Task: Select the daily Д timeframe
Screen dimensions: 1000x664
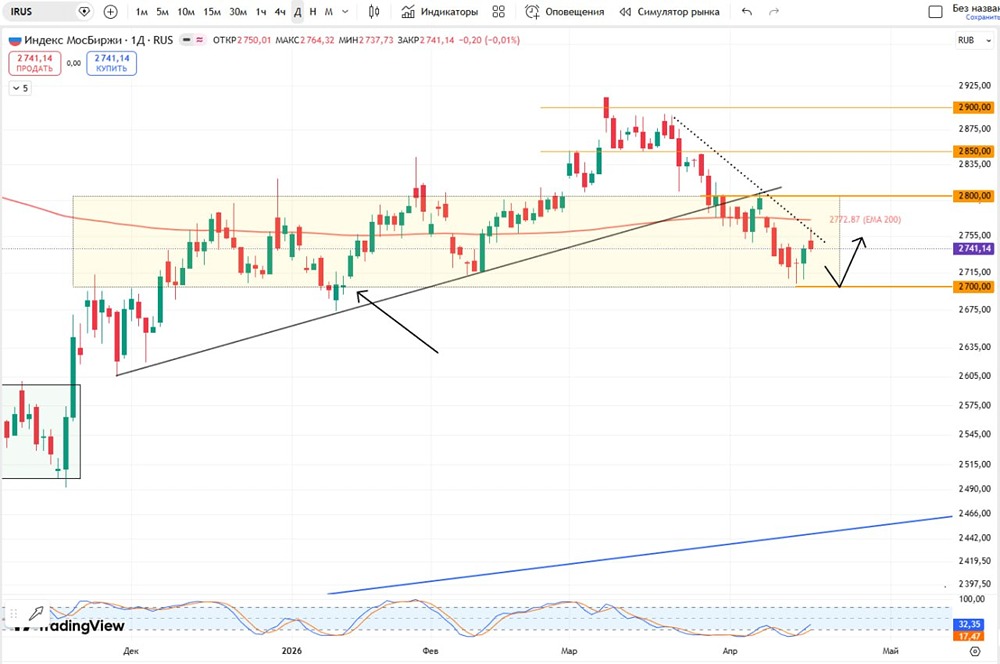Action: [297, 11]
